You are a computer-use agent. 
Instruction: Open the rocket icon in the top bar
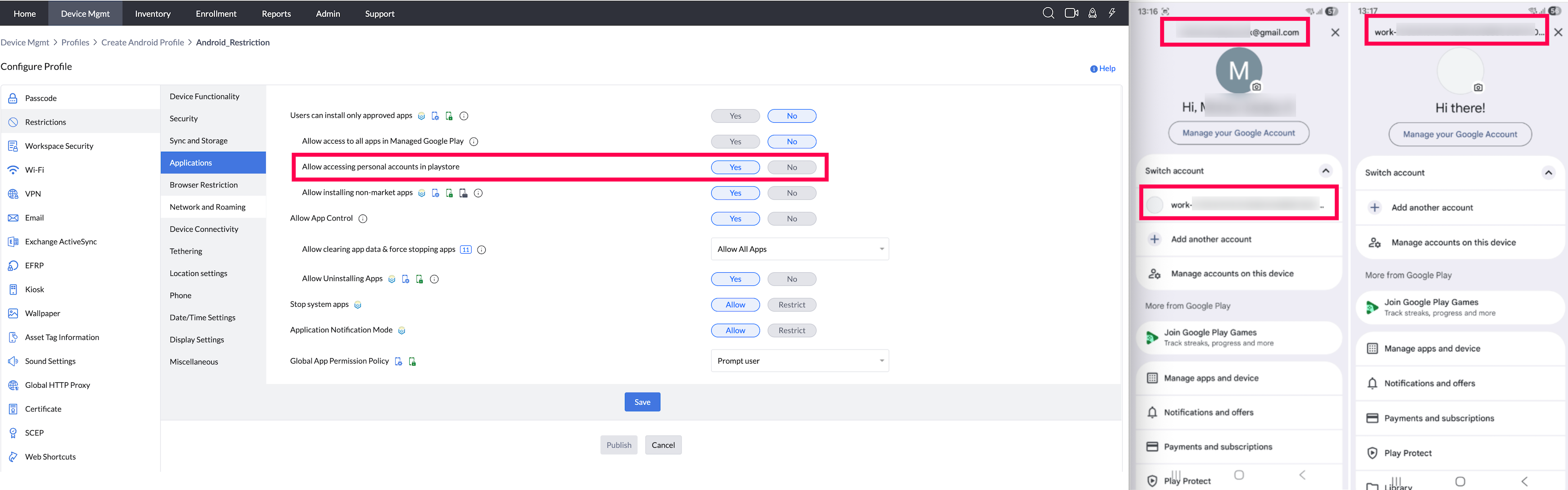click(1093, 13)
